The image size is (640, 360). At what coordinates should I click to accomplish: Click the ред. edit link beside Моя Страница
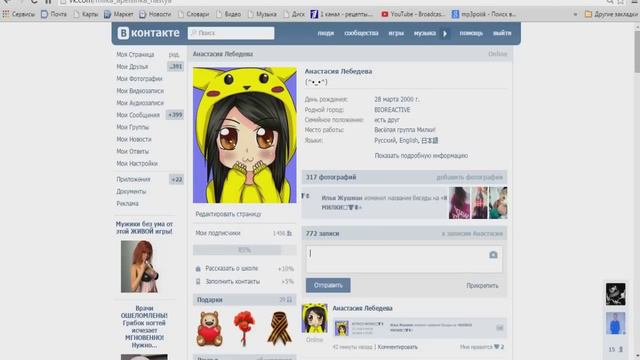pos(174,54)
